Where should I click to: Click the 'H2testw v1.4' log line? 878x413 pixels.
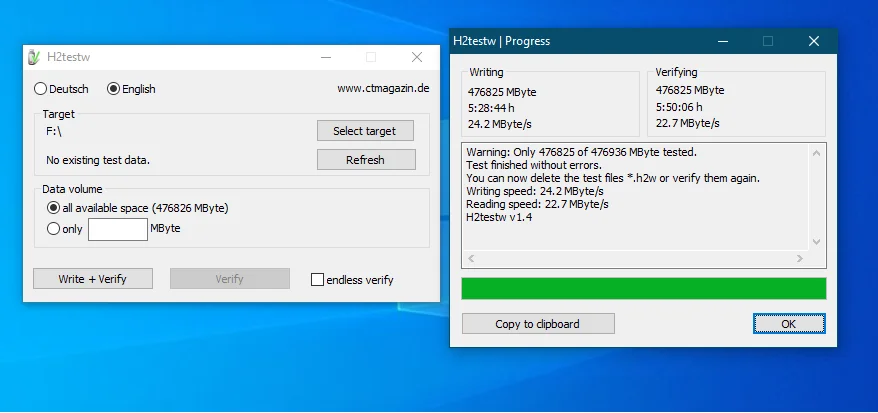[x=499, y=217]
